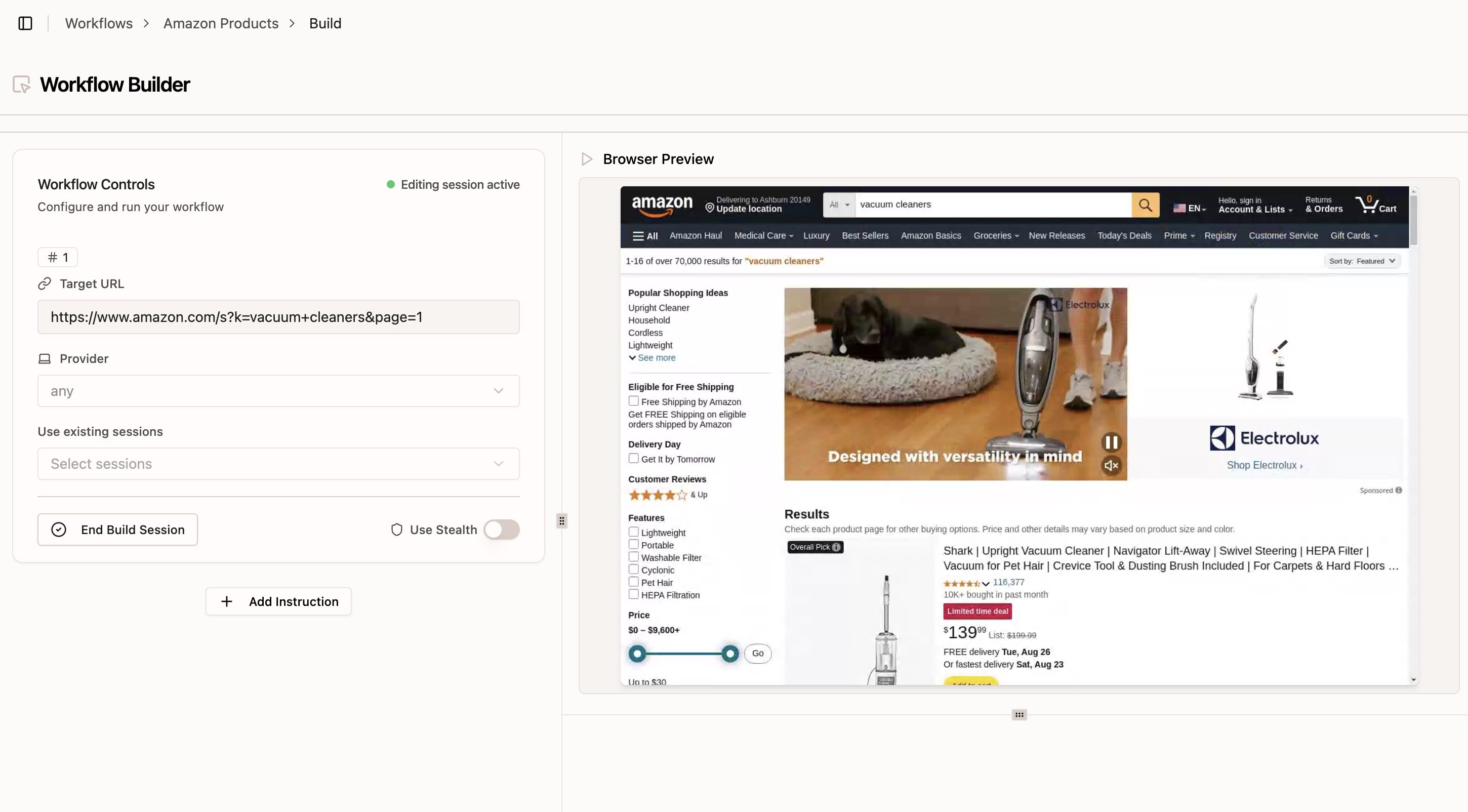Click the Browser Preview play icon
Screen dimensions: 1468x812
point(587,159)
